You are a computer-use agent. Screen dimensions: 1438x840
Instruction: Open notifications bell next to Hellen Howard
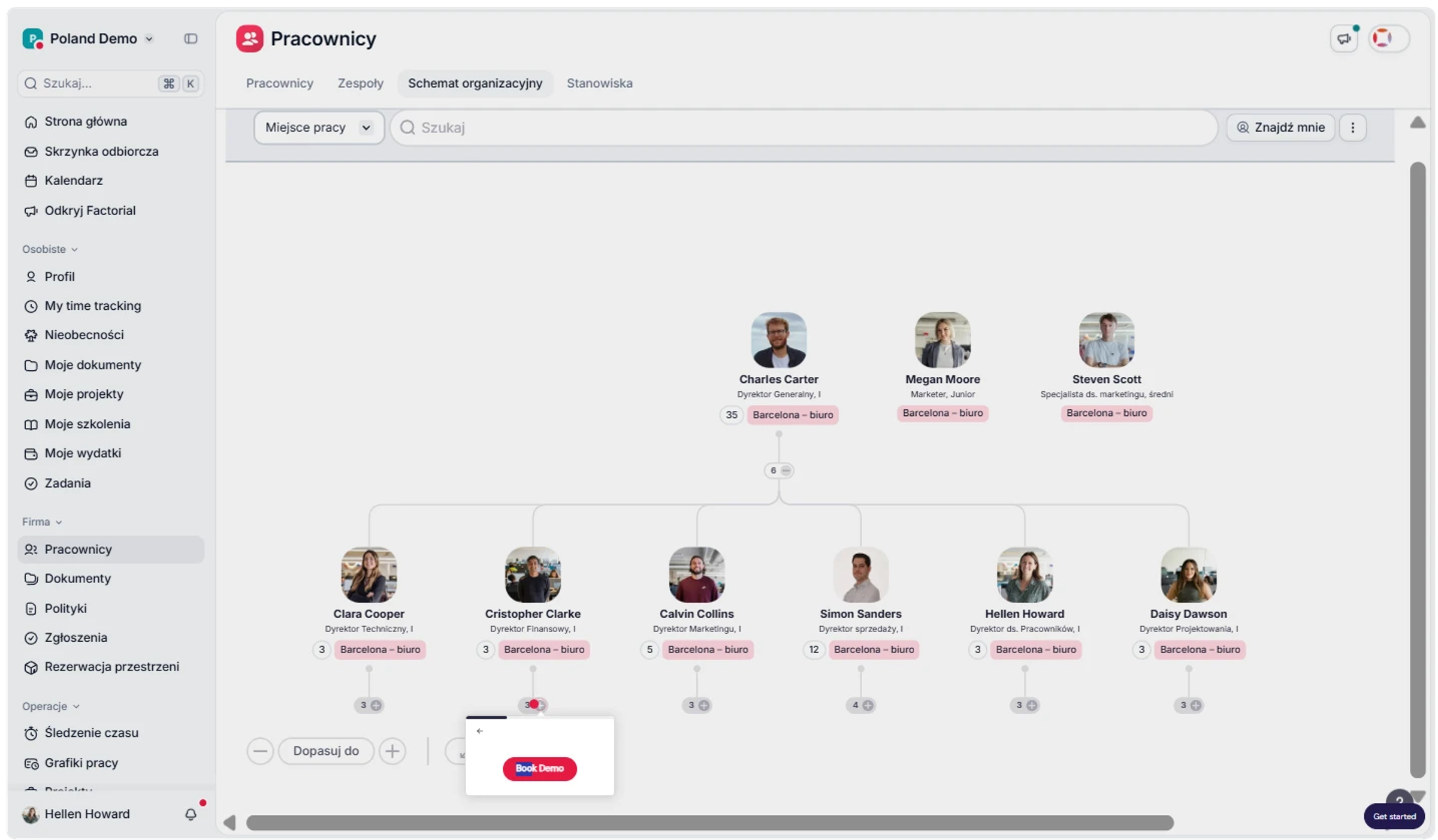tap(191, 814)
